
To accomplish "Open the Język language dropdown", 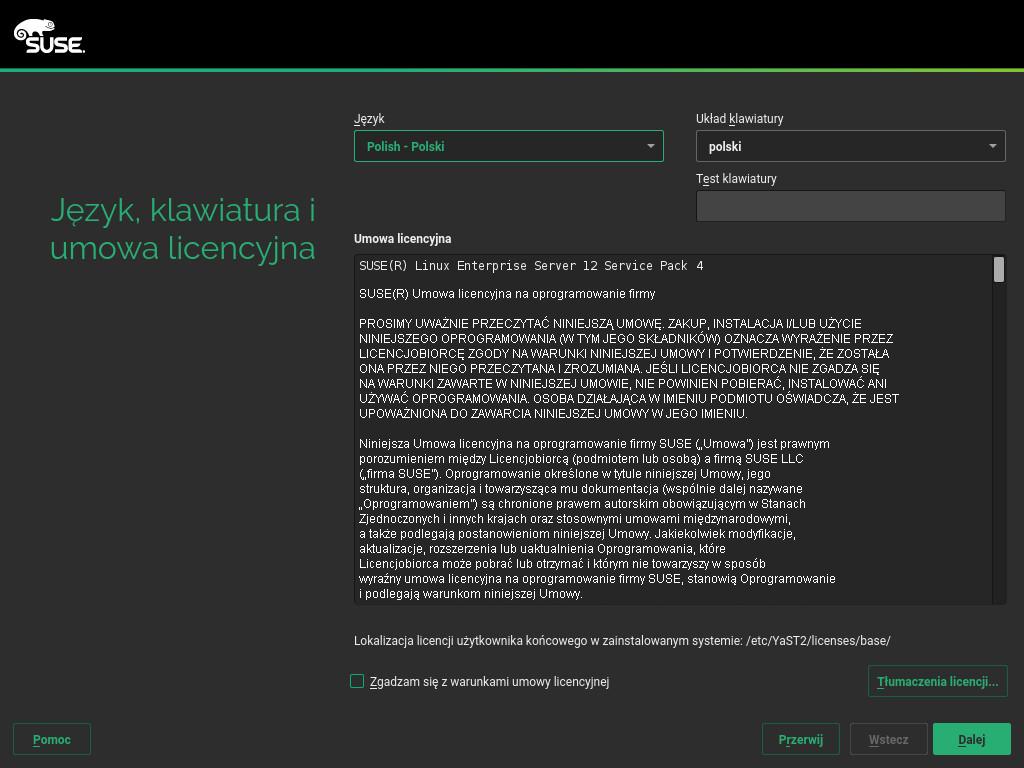I will 508,146.
